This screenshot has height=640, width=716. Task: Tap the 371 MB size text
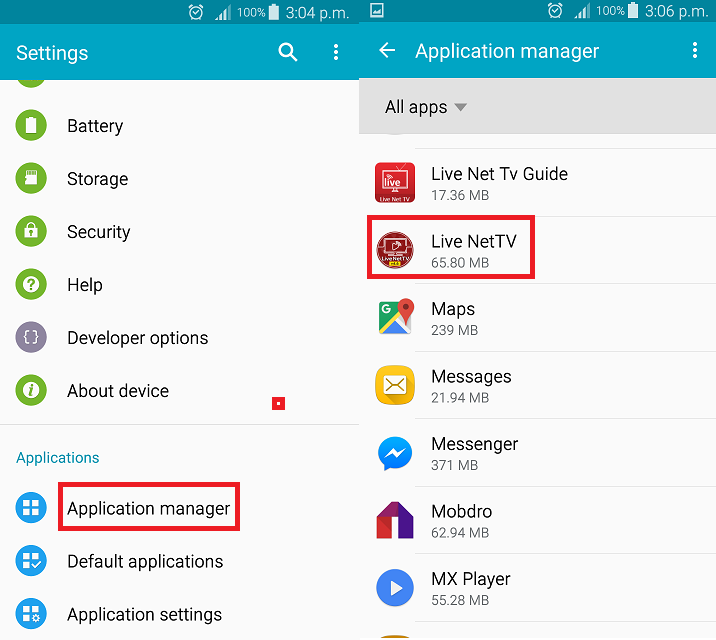(x=454, y=465)
